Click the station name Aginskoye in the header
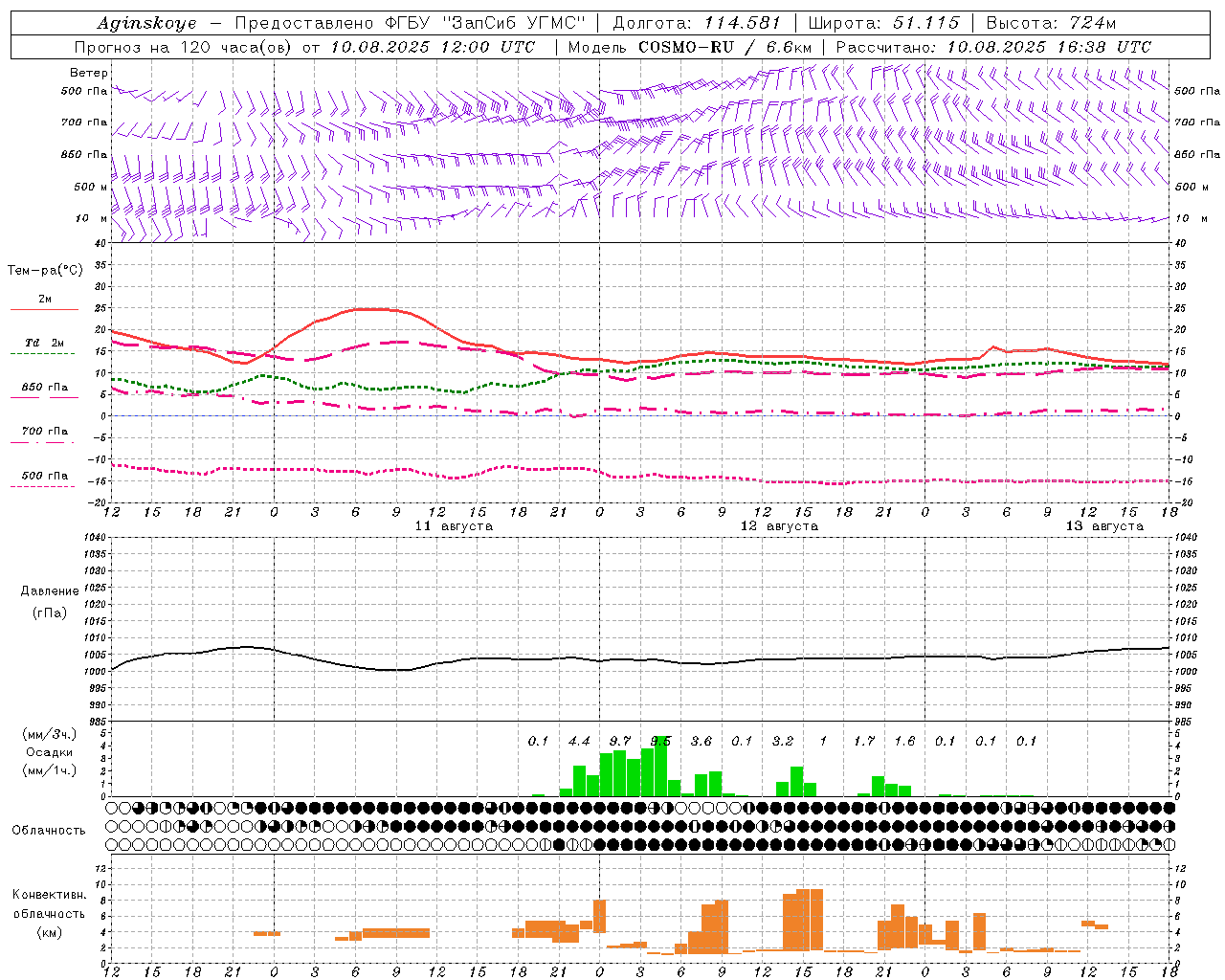 coord(146,23)
